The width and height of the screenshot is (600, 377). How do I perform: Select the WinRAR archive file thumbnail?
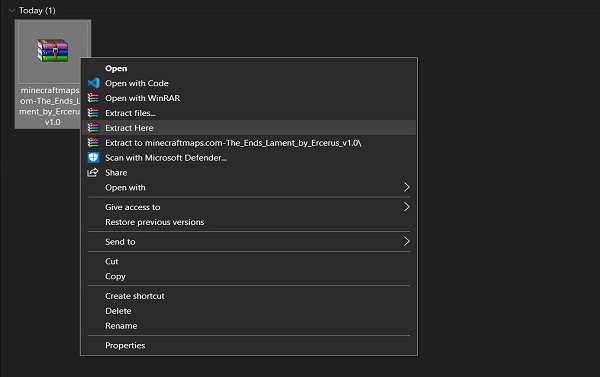pos(53,51)
